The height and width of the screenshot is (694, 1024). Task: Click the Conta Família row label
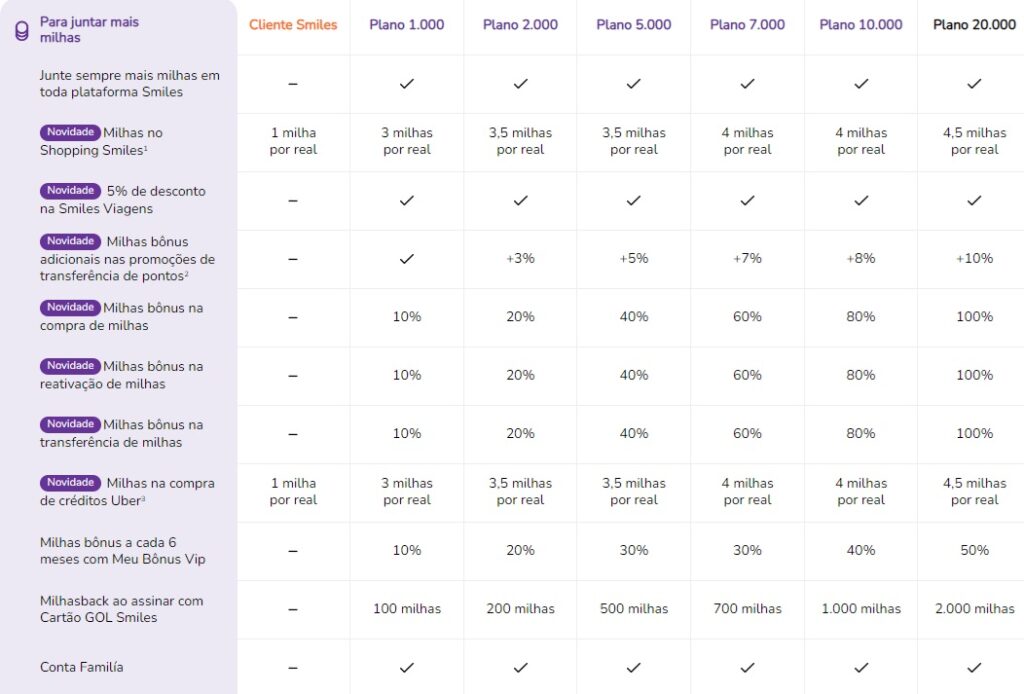pyautogui.click(x=82, y=667)
